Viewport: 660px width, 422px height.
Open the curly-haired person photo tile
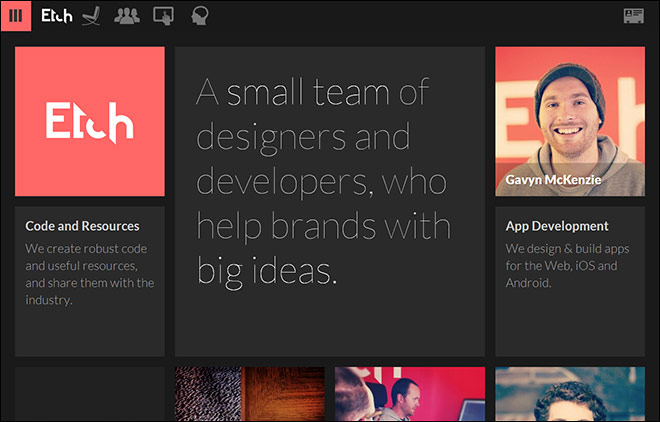(x=570, y=394)
